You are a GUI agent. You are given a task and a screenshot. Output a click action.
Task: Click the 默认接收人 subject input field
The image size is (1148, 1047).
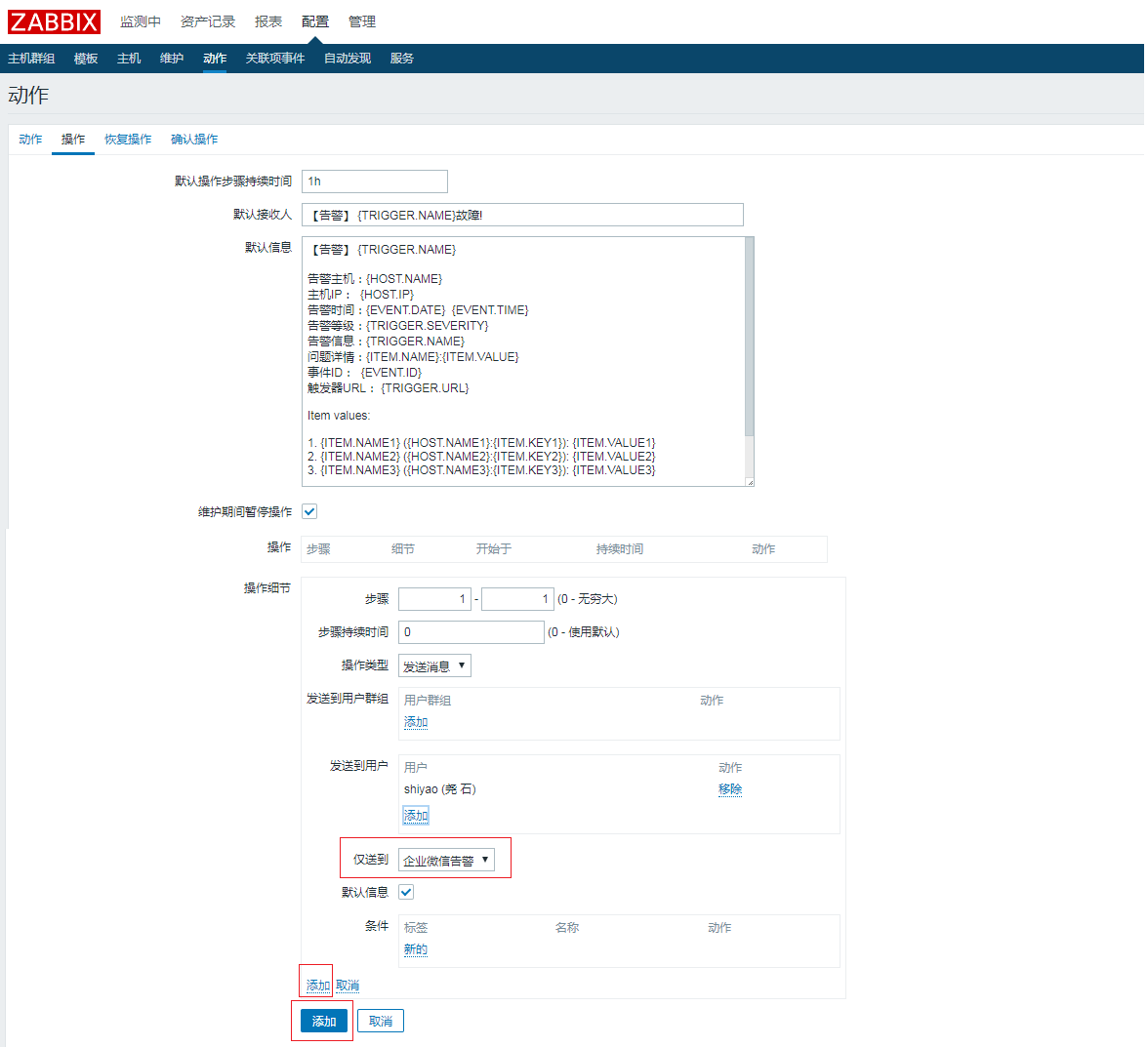point(522,215)
